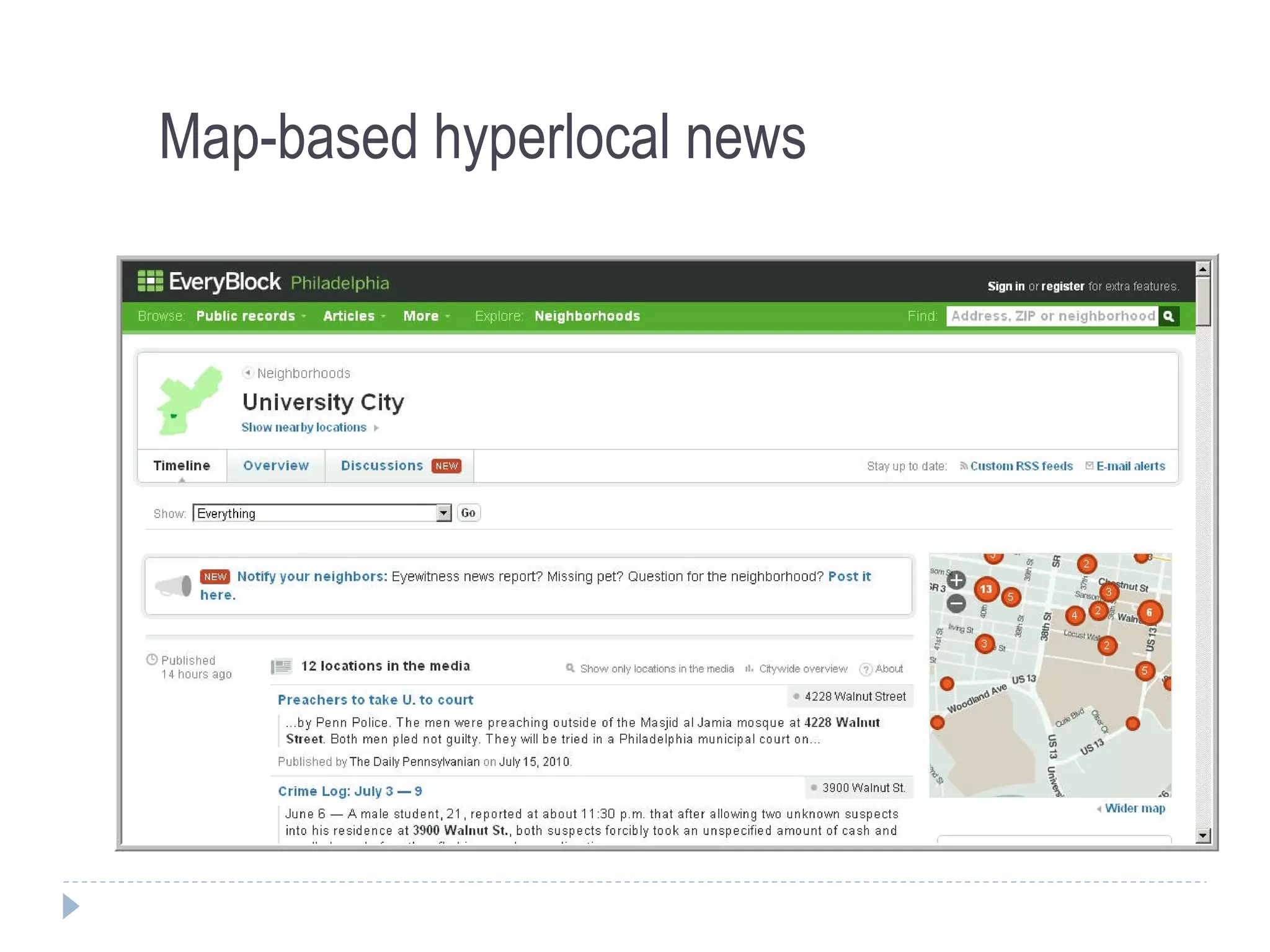Open the E-mail alerts link

click(1130, 466)
